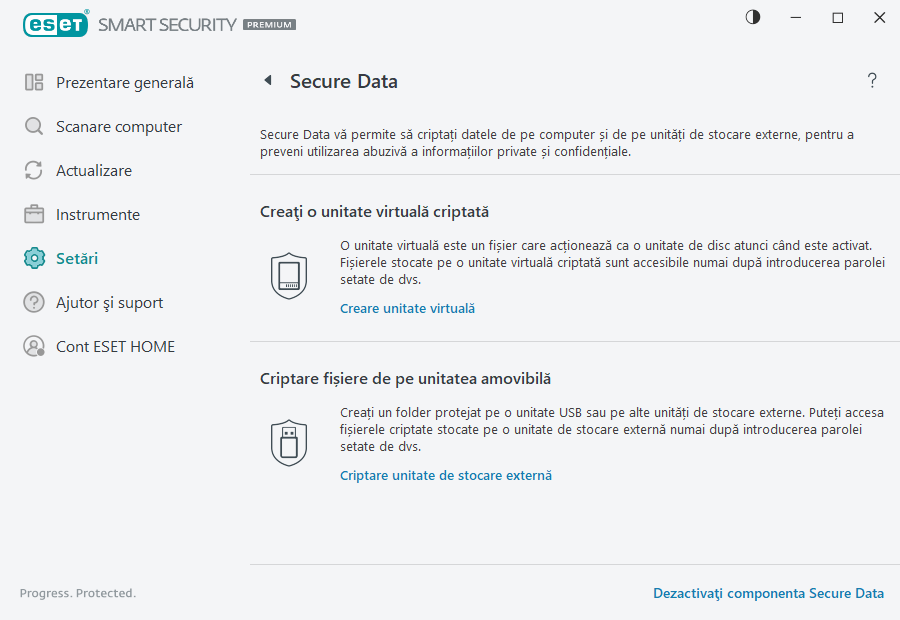Select Instrumente in the sidebar
Screen dimensions: 900x620
[x=97, y=214]
